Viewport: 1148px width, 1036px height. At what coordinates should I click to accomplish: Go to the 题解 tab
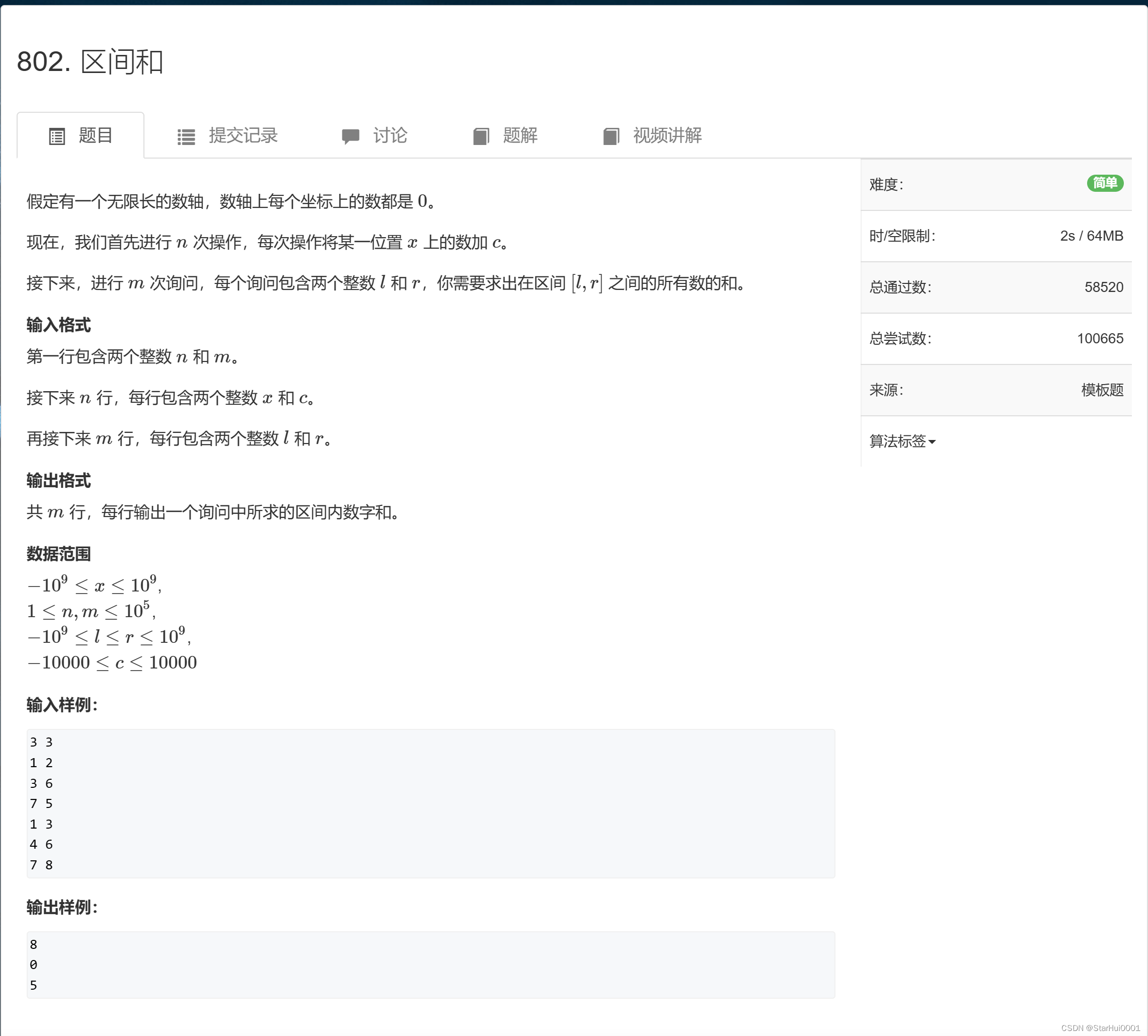point(520,135)
